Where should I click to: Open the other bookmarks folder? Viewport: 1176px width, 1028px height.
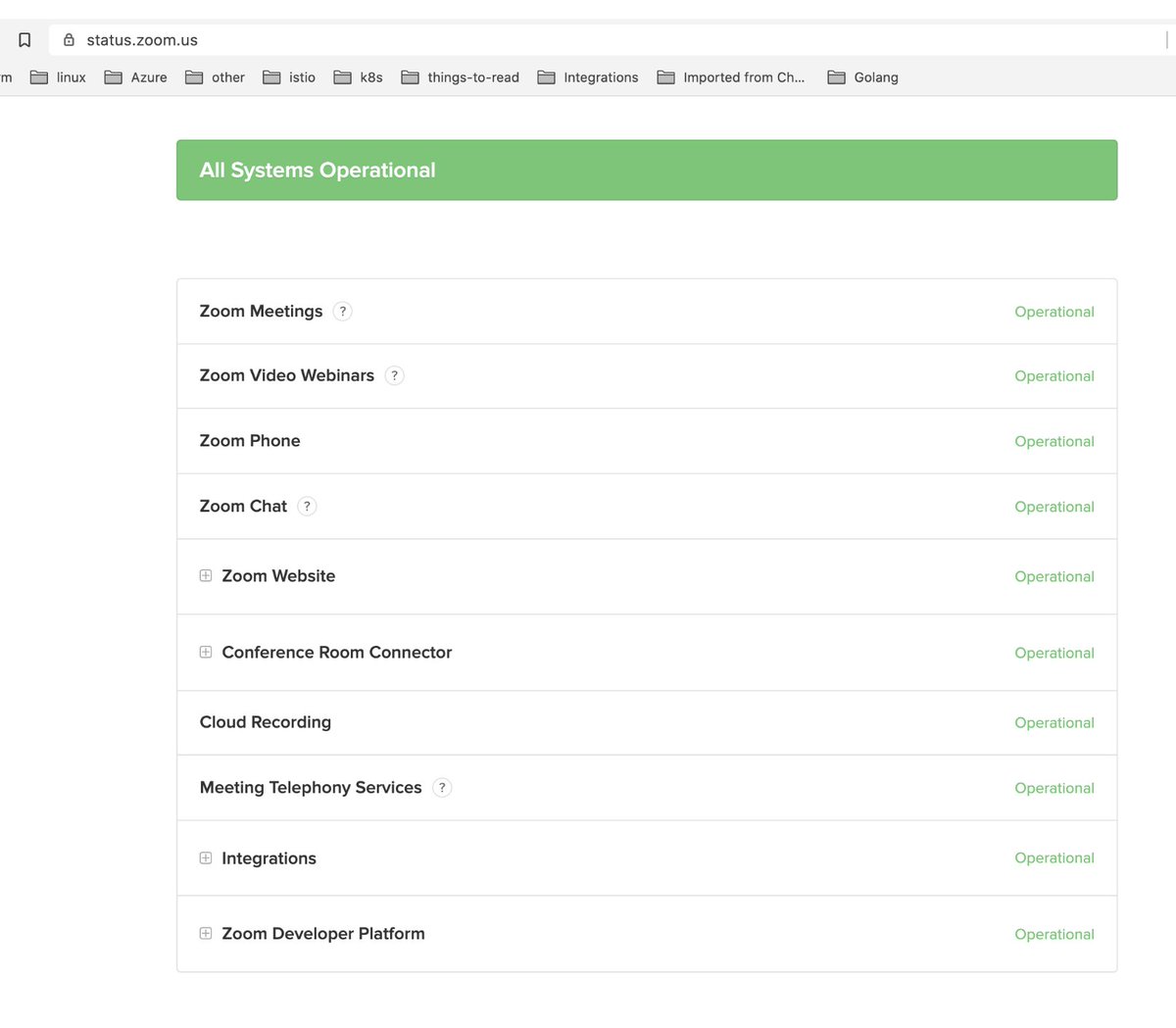(215, 77)
